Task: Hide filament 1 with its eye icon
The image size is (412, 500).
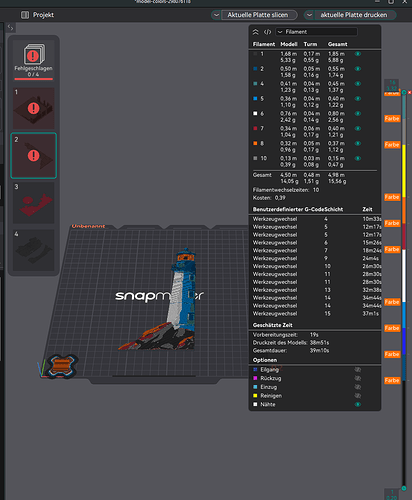Action: pyautogui.click(x=358, y=54)
